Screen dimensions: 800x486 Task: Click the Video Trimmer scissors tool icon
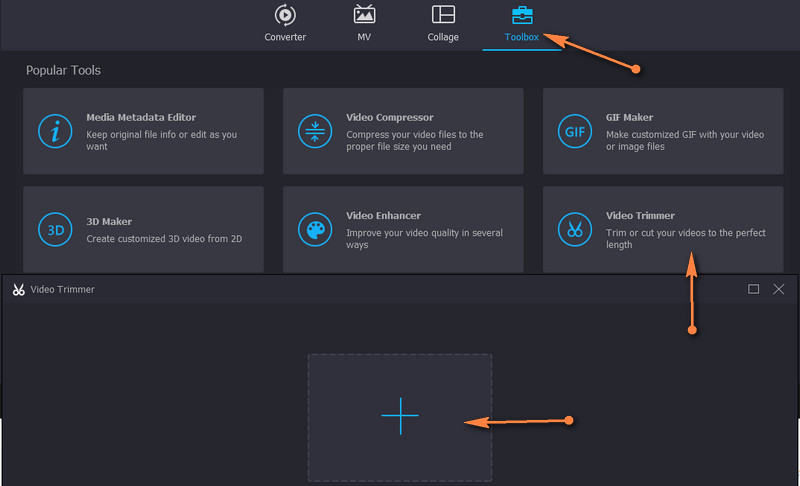click(575, 229)
